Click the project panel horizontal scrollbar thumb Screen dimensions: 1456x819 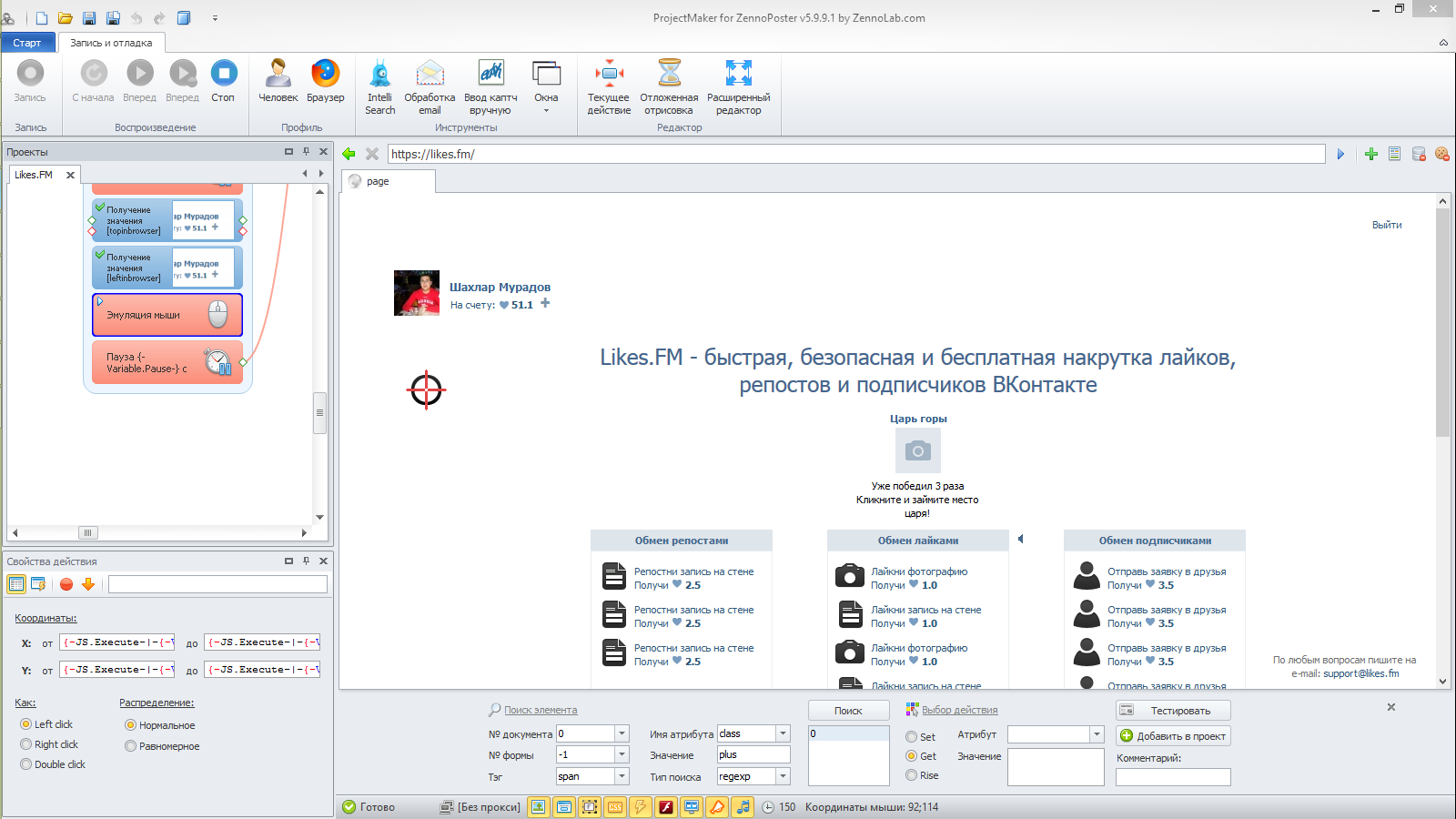(88, 532)
